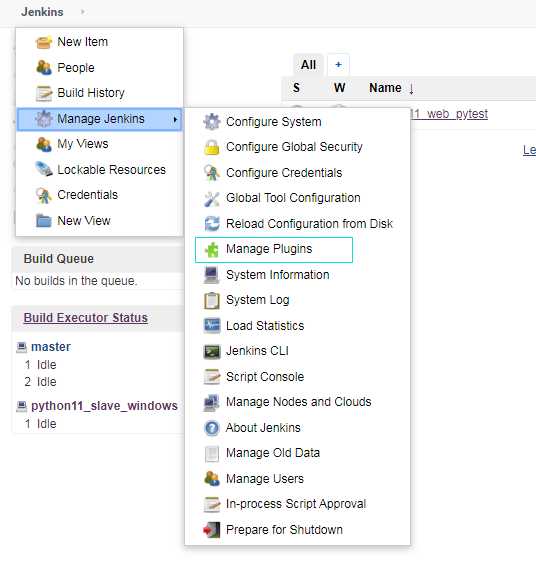Switch to the All view tab
This screenshot has width=536, height=578.
coord(308,65)
